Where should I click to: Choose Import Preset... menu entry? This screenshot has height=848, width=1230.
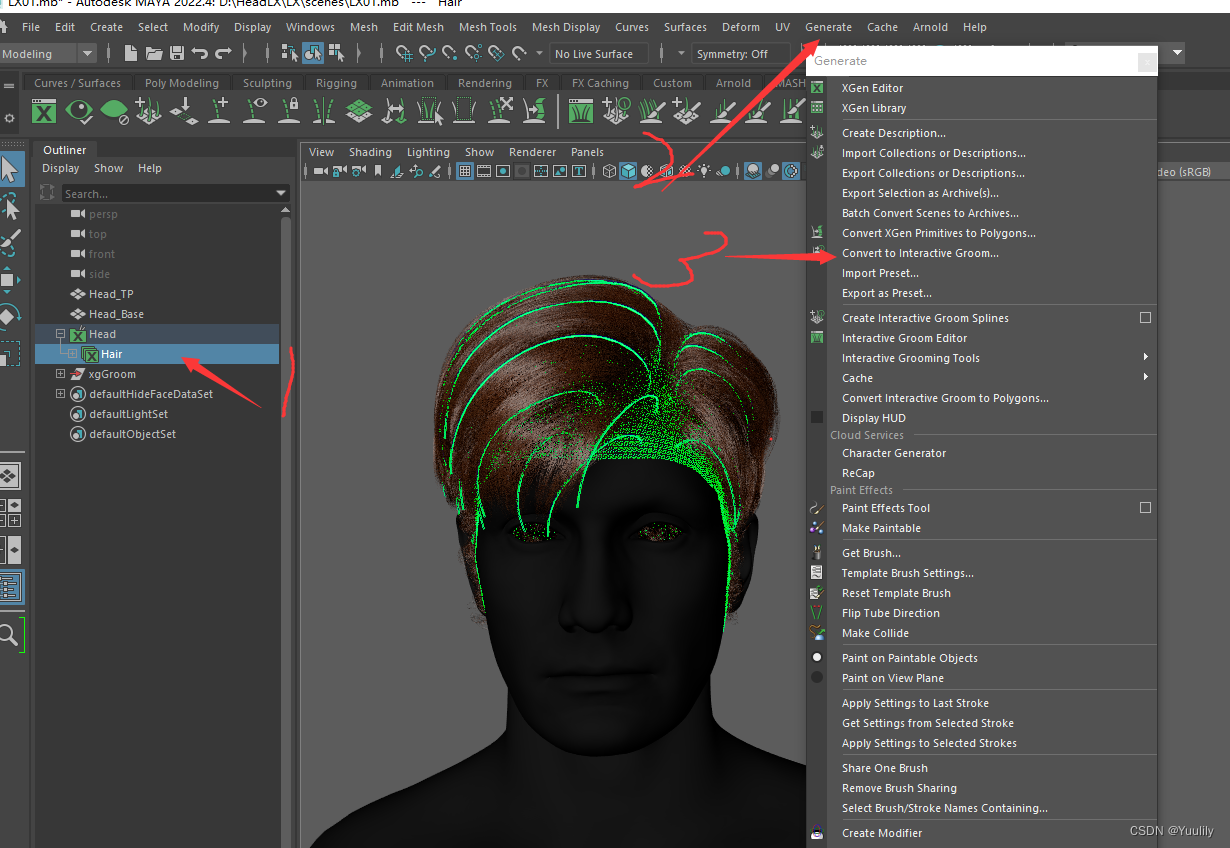pyautogui.click(x=880, y=273)
